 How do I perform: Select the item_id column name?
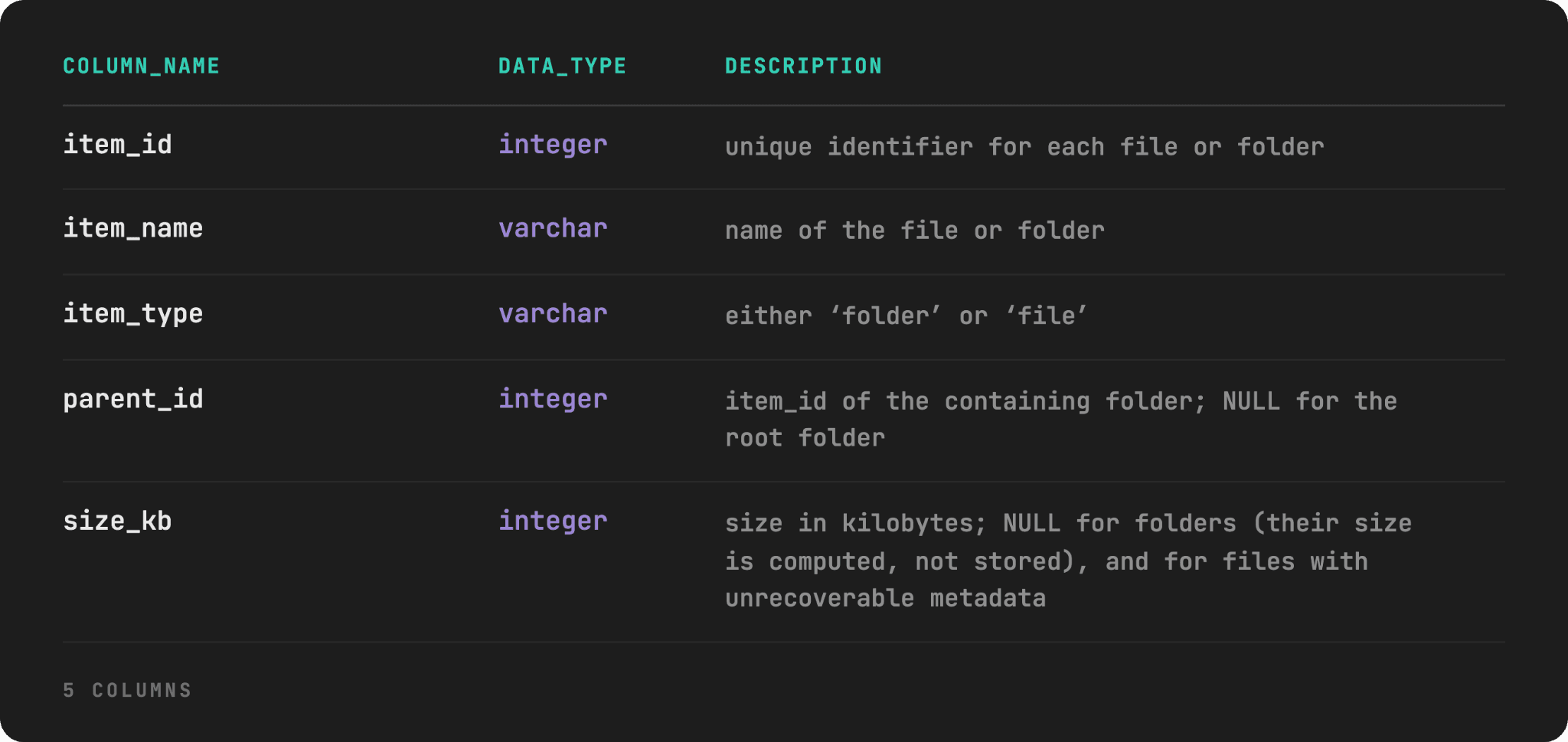(x=117, y=145)
